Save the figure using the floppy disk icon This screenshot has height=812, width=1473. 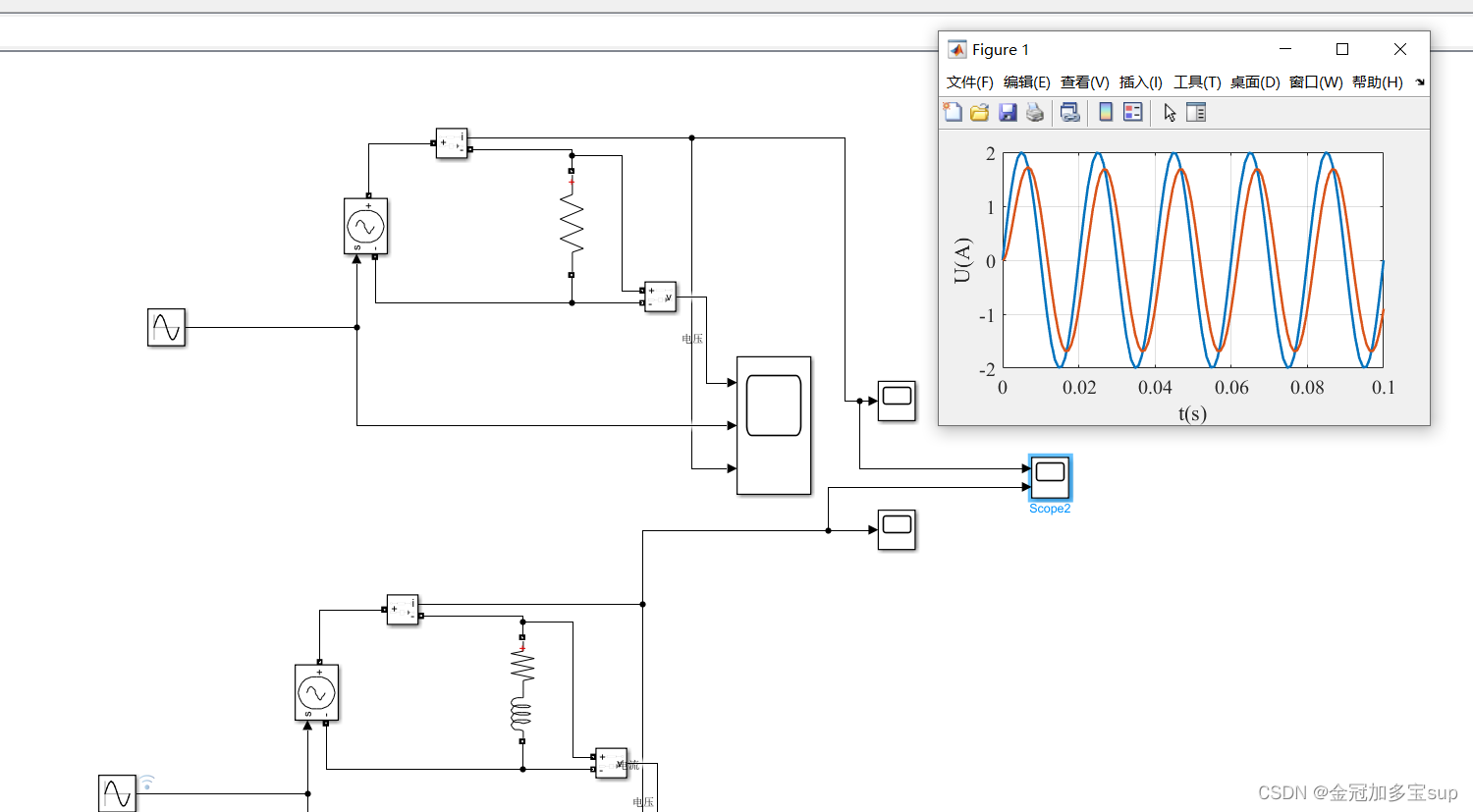point(1008,112)
